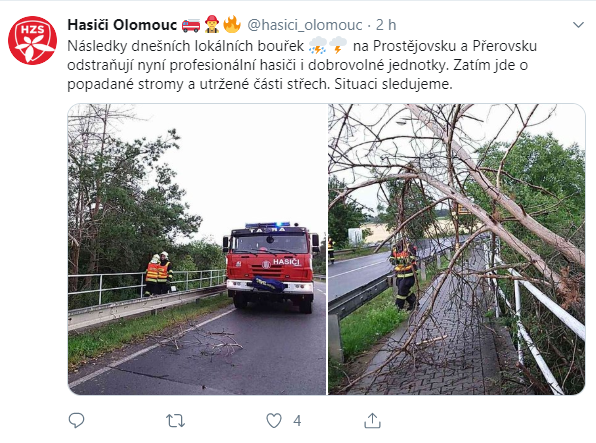Expand the tweet options chevron menu

578,25
